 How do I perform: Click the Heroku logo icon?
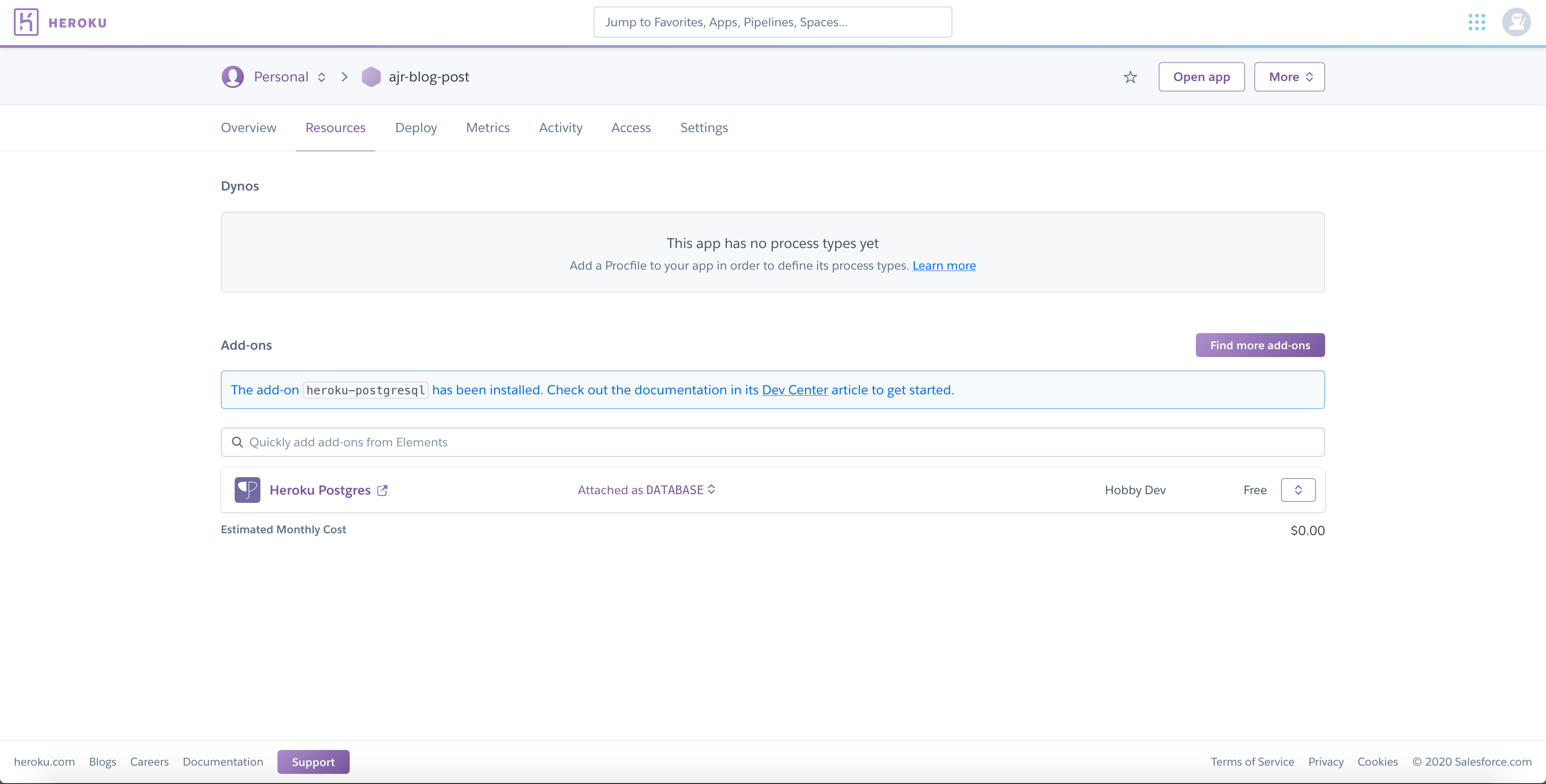point(26,22)
